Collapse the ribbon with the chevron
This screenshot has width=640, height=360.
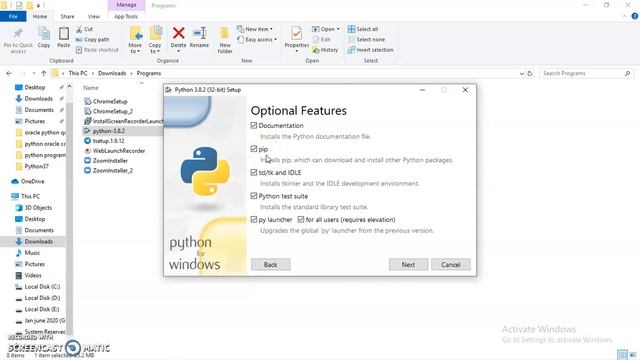(x=624, y=16)
